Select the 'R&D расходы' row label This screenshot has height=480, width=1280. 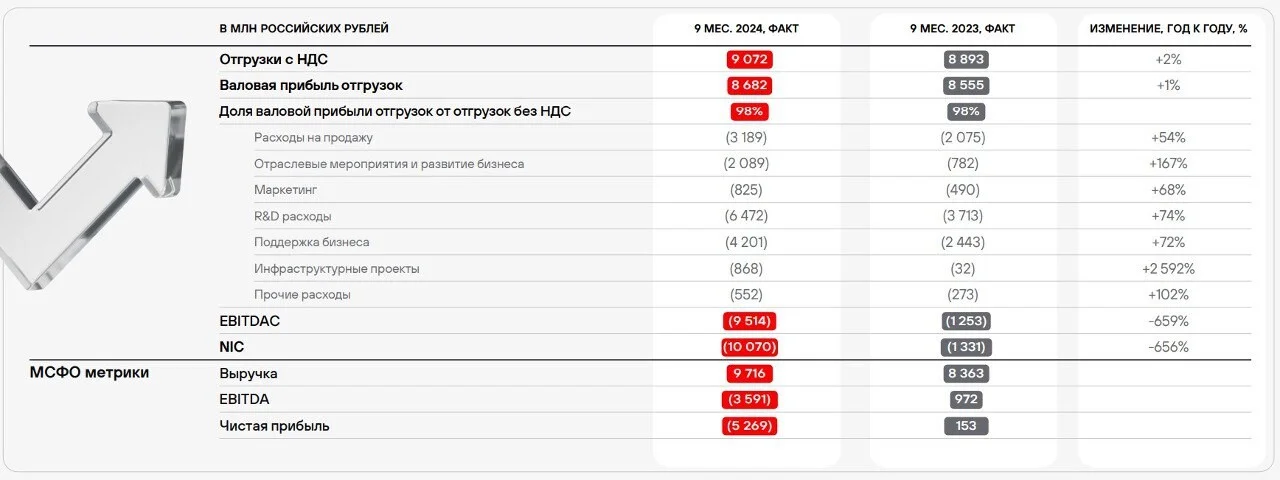(x=292, y=216)
